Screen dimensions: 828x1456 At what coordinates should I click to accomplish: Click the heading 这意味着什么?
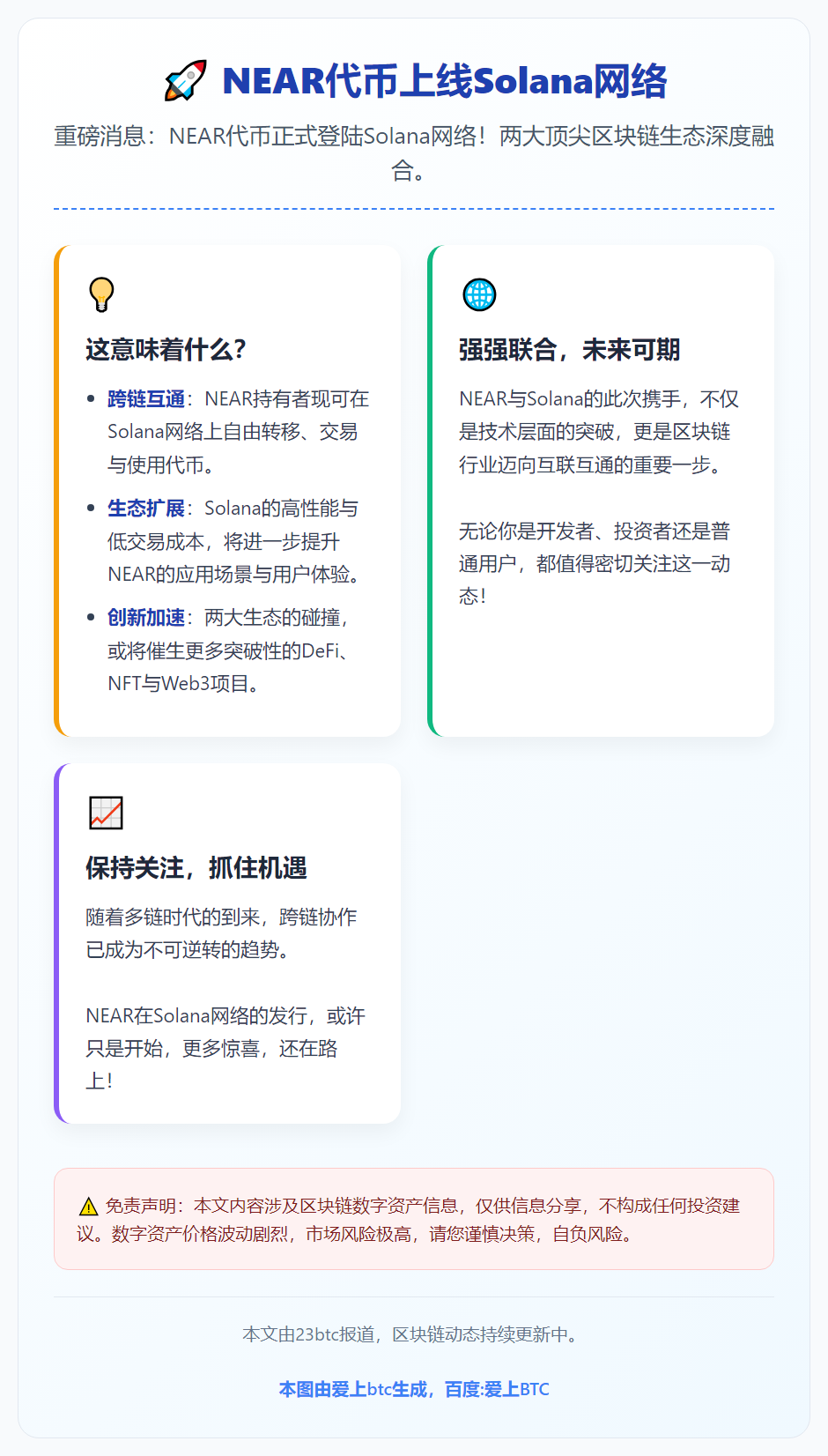166,350
